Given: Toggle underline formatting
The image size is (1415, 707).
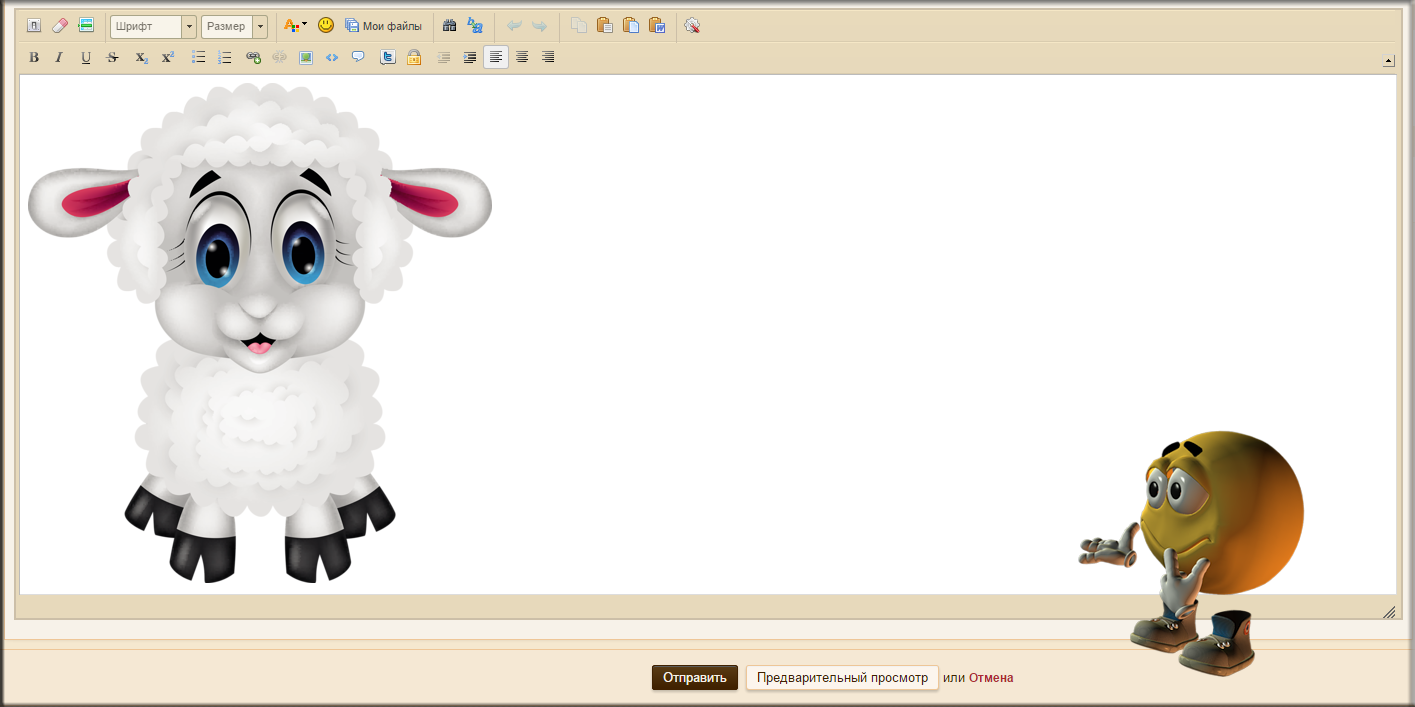Looking at the screenshot, I should coord(86,58).
